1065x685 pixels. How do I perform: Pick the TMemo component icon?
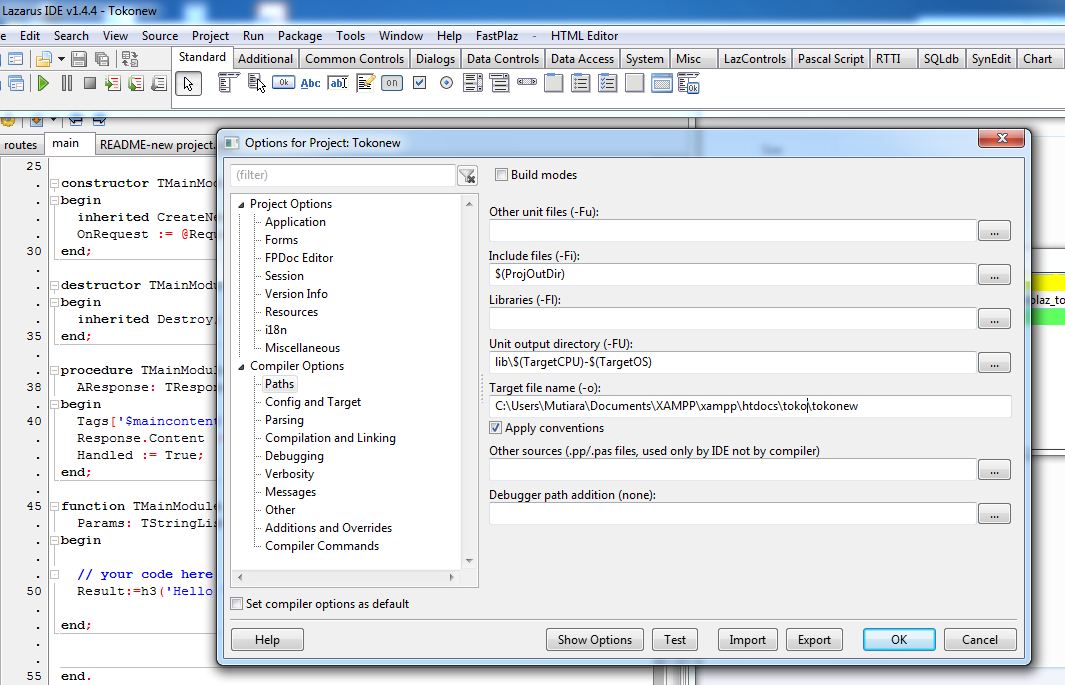click(365, 83)
